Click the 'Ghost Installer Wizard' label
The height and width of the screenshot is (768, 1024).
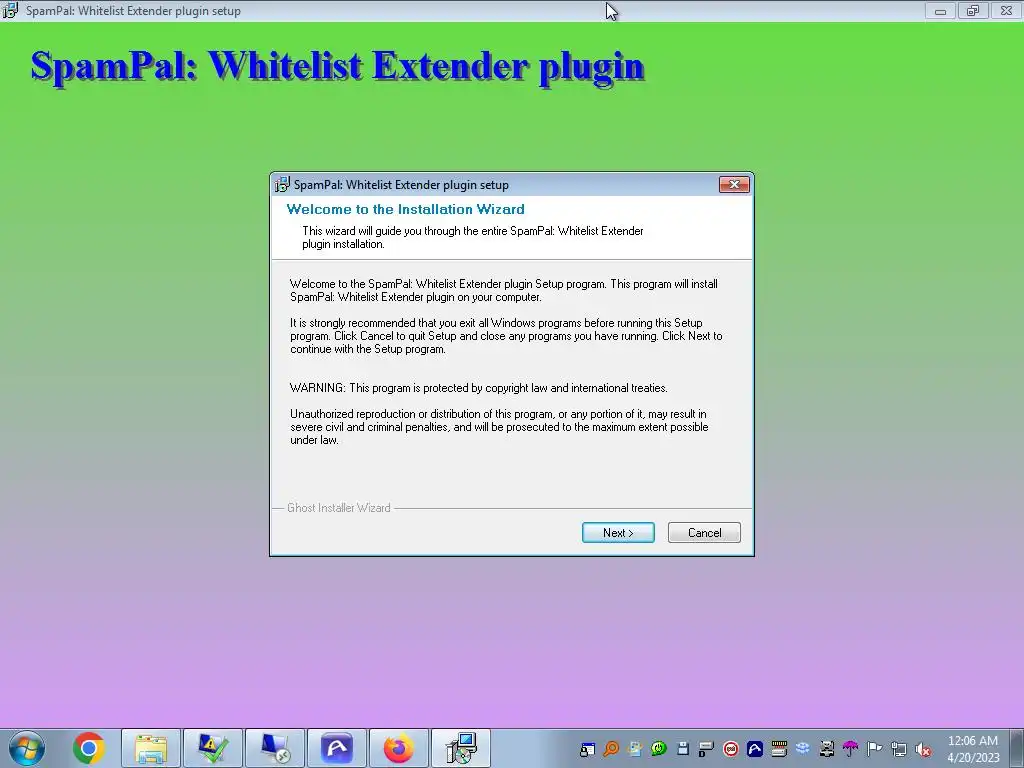pos(339,508)
